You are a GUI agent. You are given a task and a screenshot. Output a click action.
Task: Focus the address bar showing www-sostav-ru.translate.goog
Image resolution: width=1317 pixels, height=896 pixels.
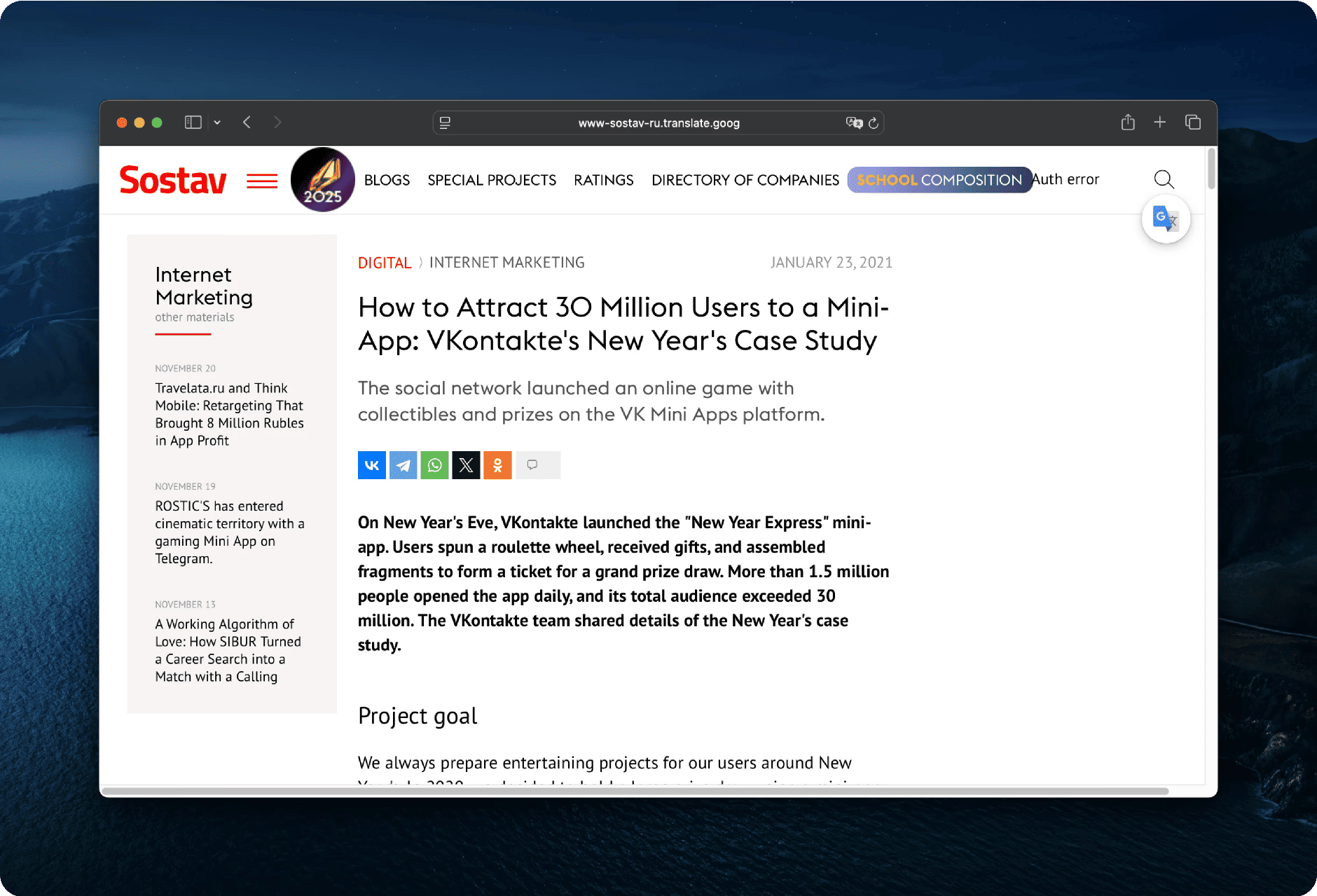658,123
